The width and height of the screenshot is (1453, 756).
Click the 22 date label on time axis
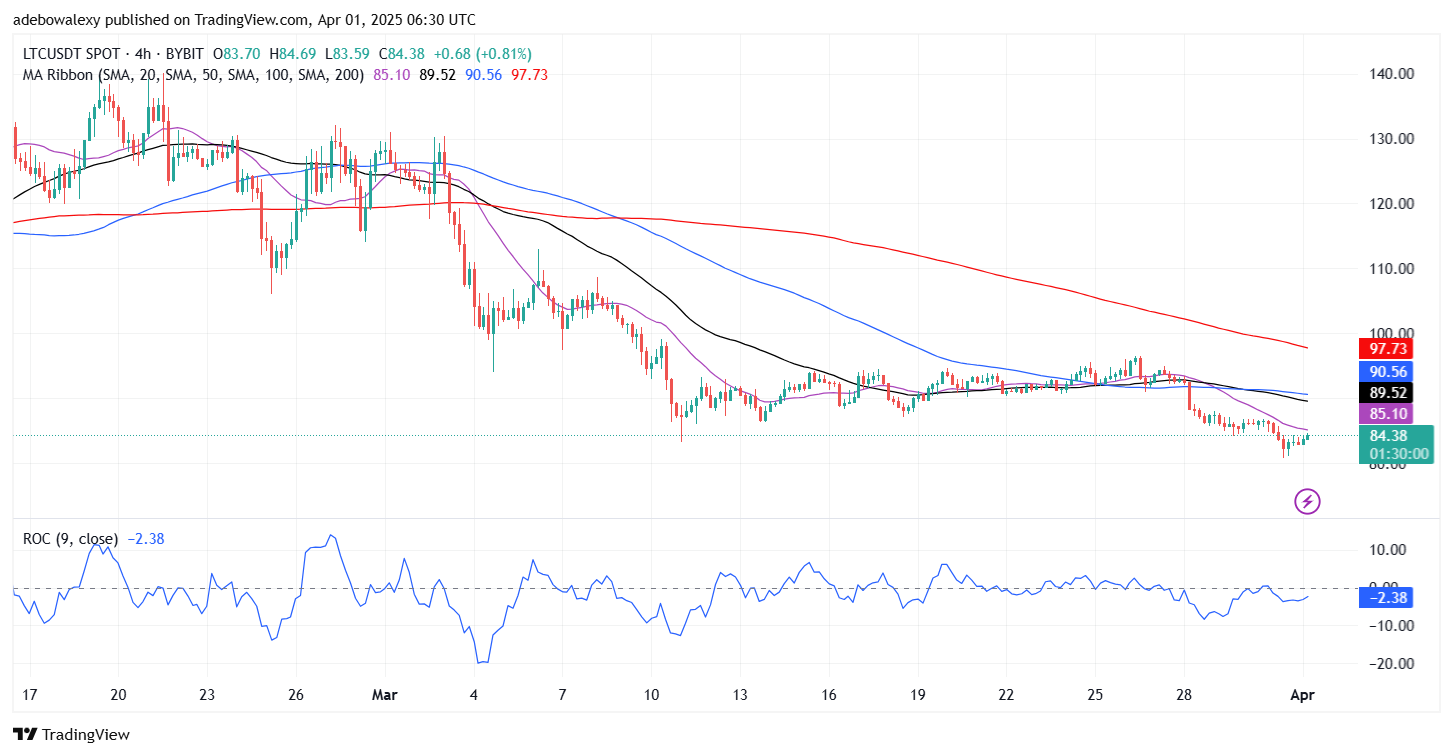[x=1006, y=695]
